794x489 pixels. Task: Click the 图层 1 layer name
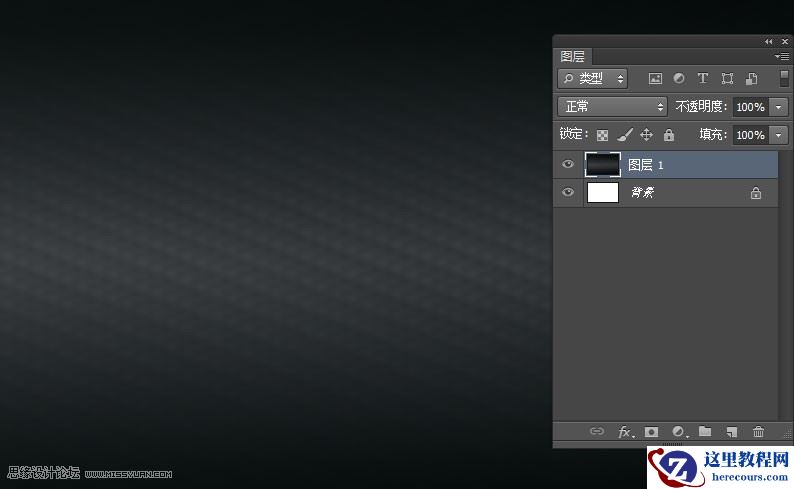[x=646, y=165]
